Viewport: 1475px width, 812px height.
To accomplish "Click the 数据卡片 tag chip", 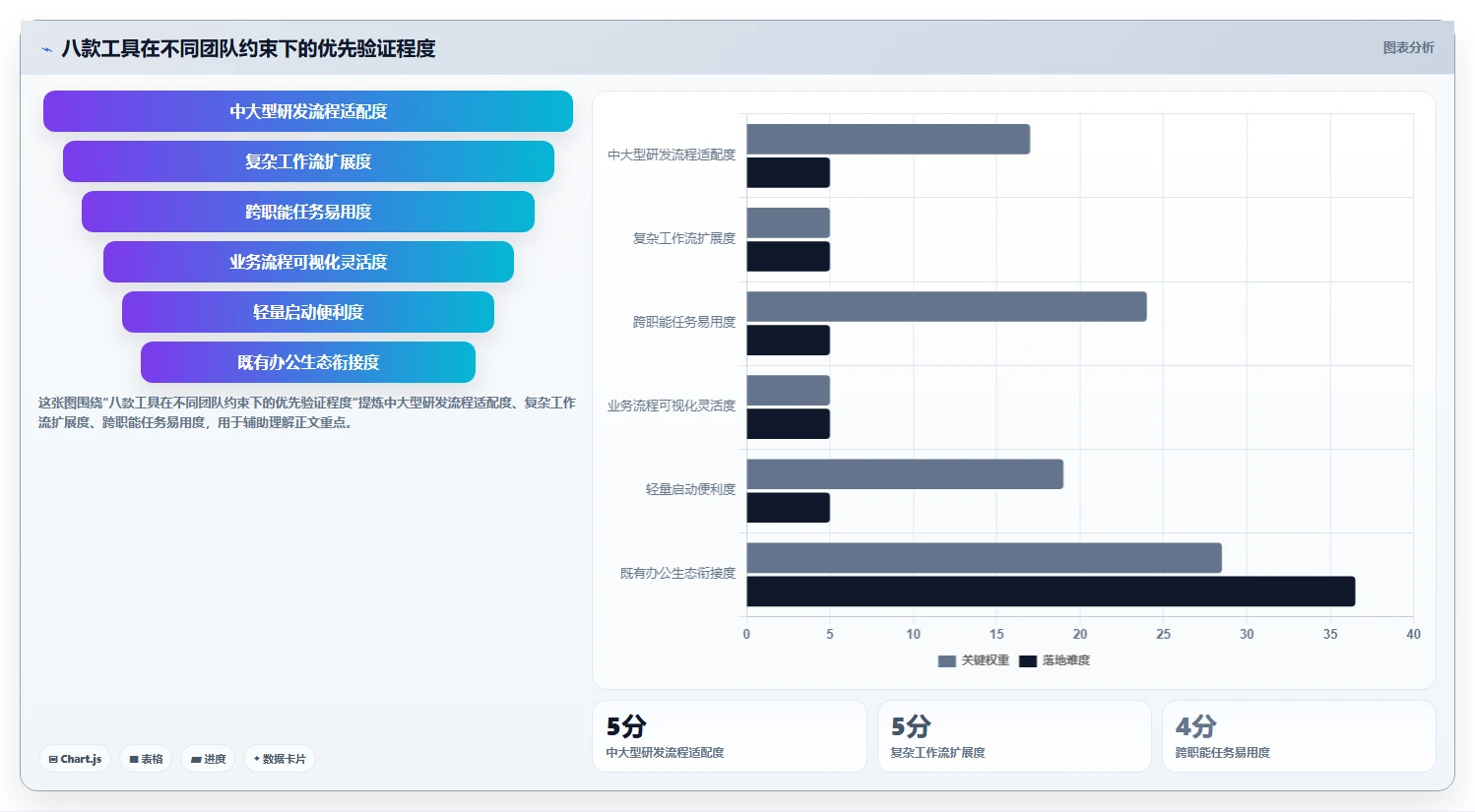I will [280, 759].
